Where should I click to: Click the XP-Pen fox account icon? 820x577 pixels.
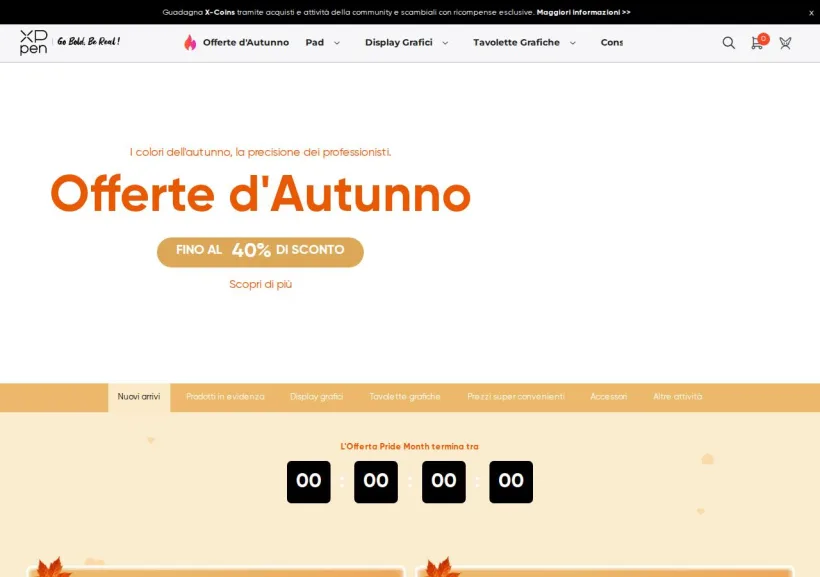click(785, 43)
